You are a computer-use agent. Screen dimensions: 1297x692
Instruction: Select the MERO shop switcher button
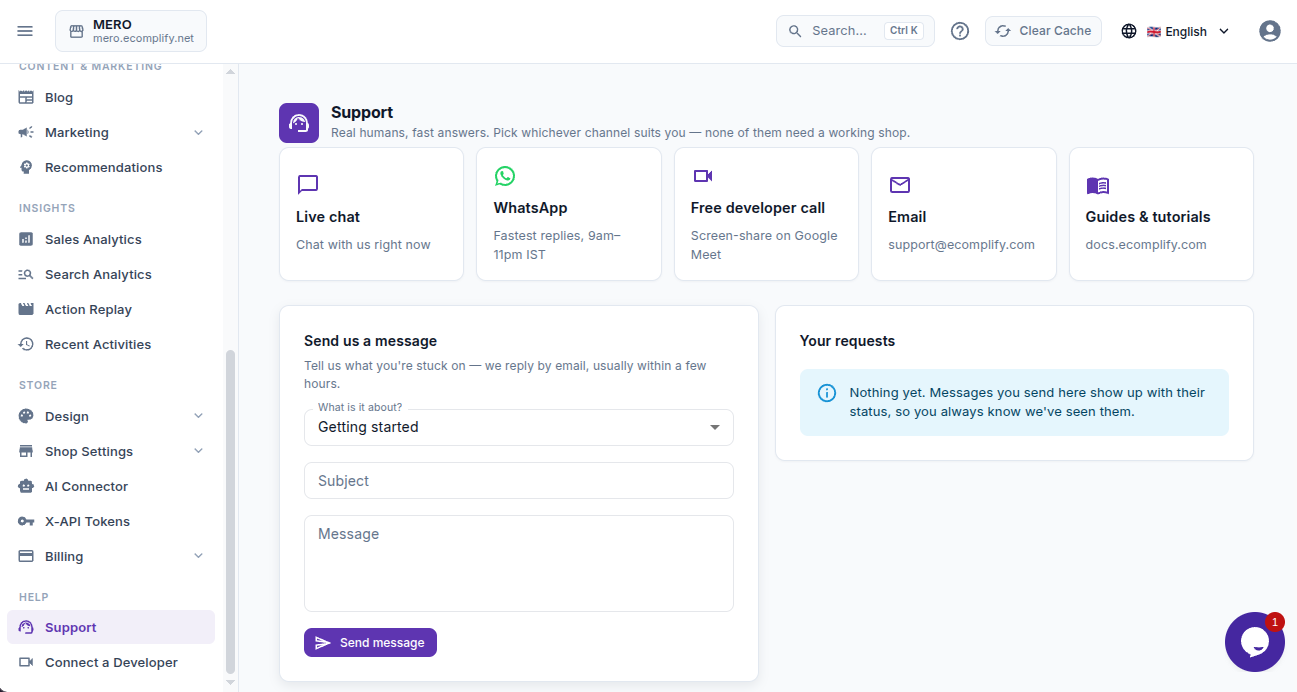click(x=131, y=31)
